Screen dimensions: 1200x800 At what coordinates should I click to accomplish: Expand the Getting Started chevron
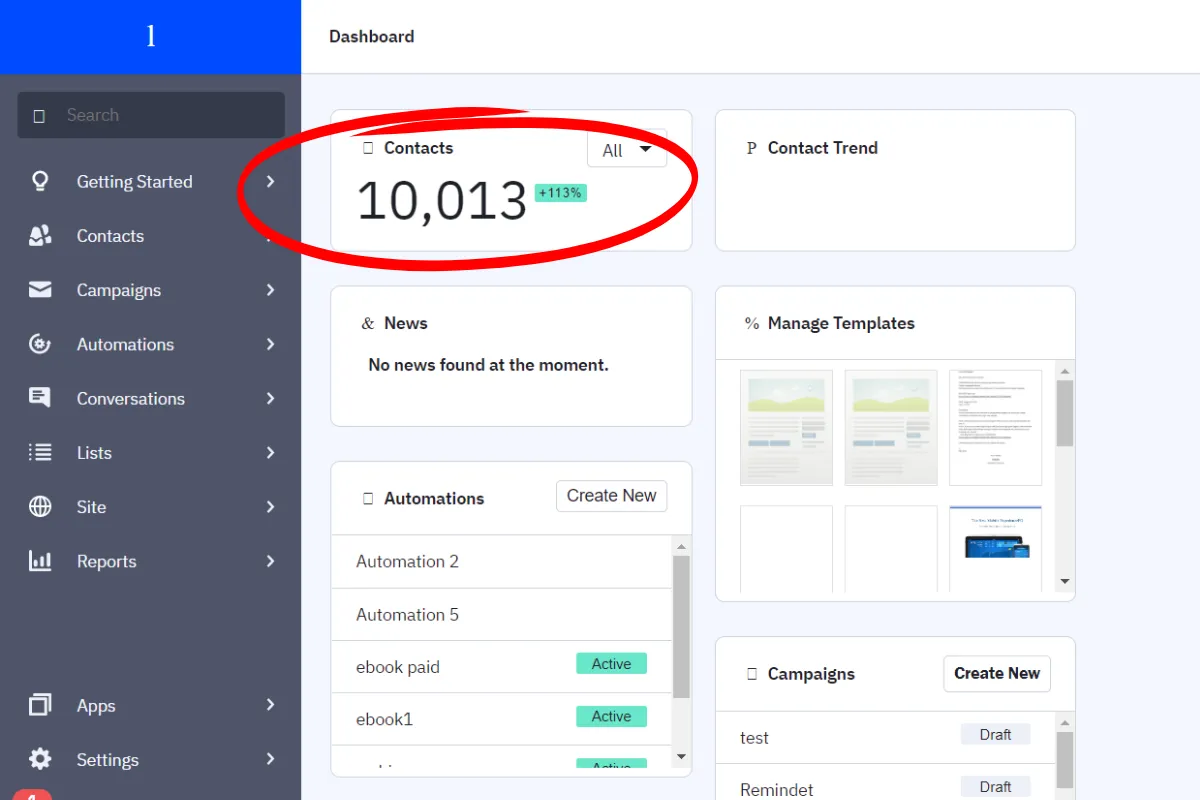coord(270,182)
